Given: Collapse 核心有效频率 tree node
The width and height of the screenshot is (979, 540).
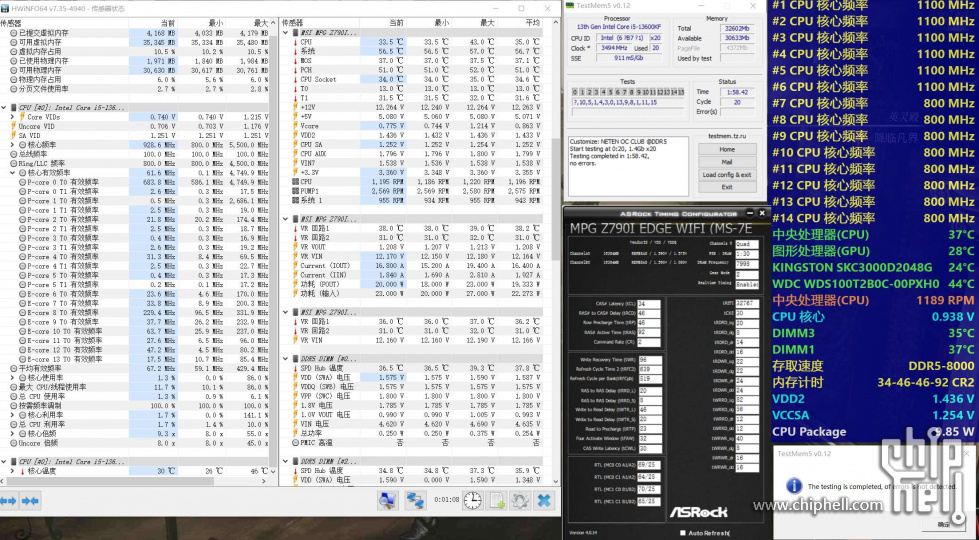Looking at the screenshot, I should [x=13, y=173].
